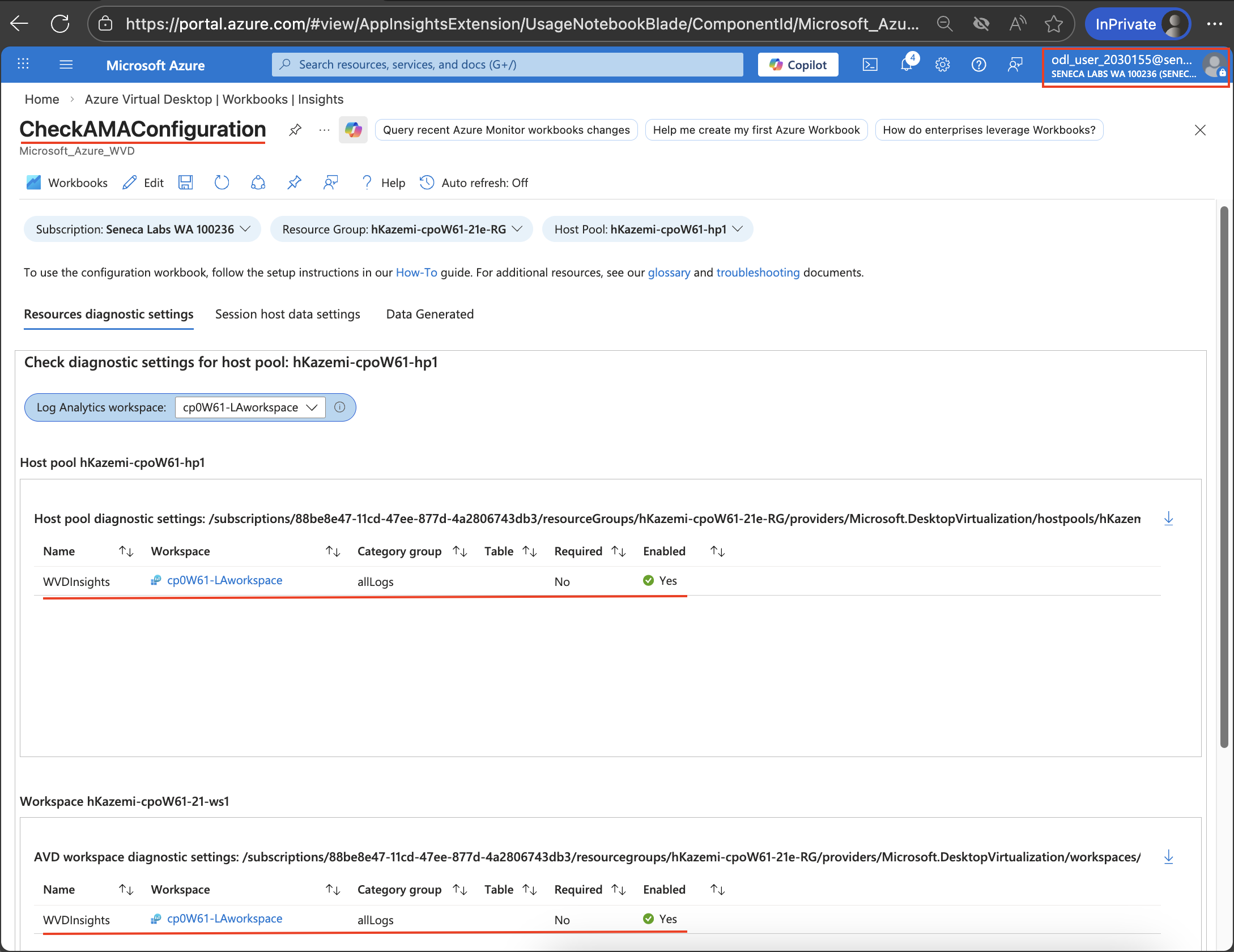Switch to Session host data settings tab

pyautogui.click(x=288, y=314)
